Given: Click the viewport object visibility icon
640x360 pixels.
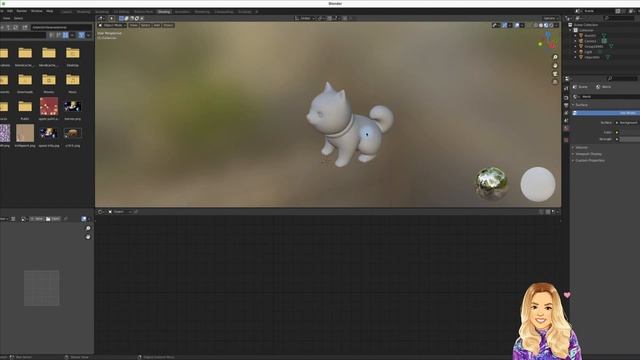Looking at the screenshot, I should tap(496, 25).
